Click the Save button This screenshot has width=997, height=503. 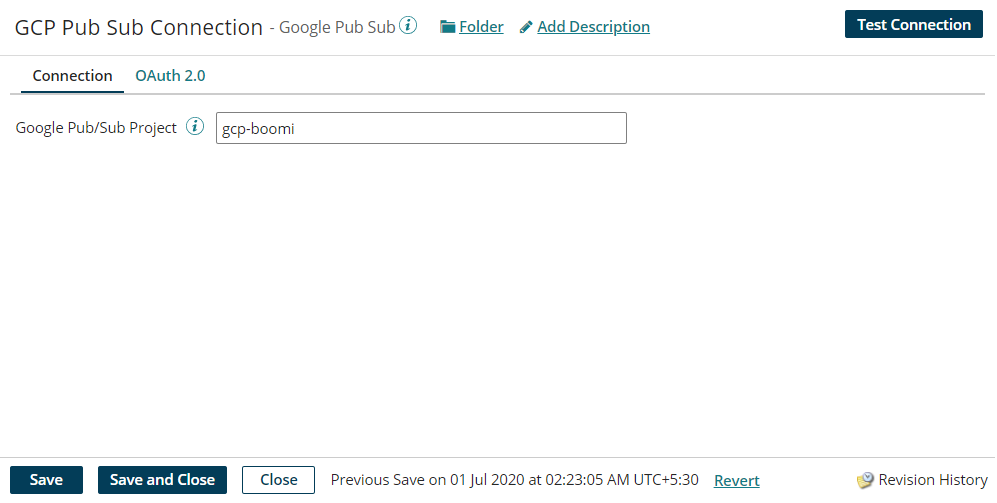46,480
